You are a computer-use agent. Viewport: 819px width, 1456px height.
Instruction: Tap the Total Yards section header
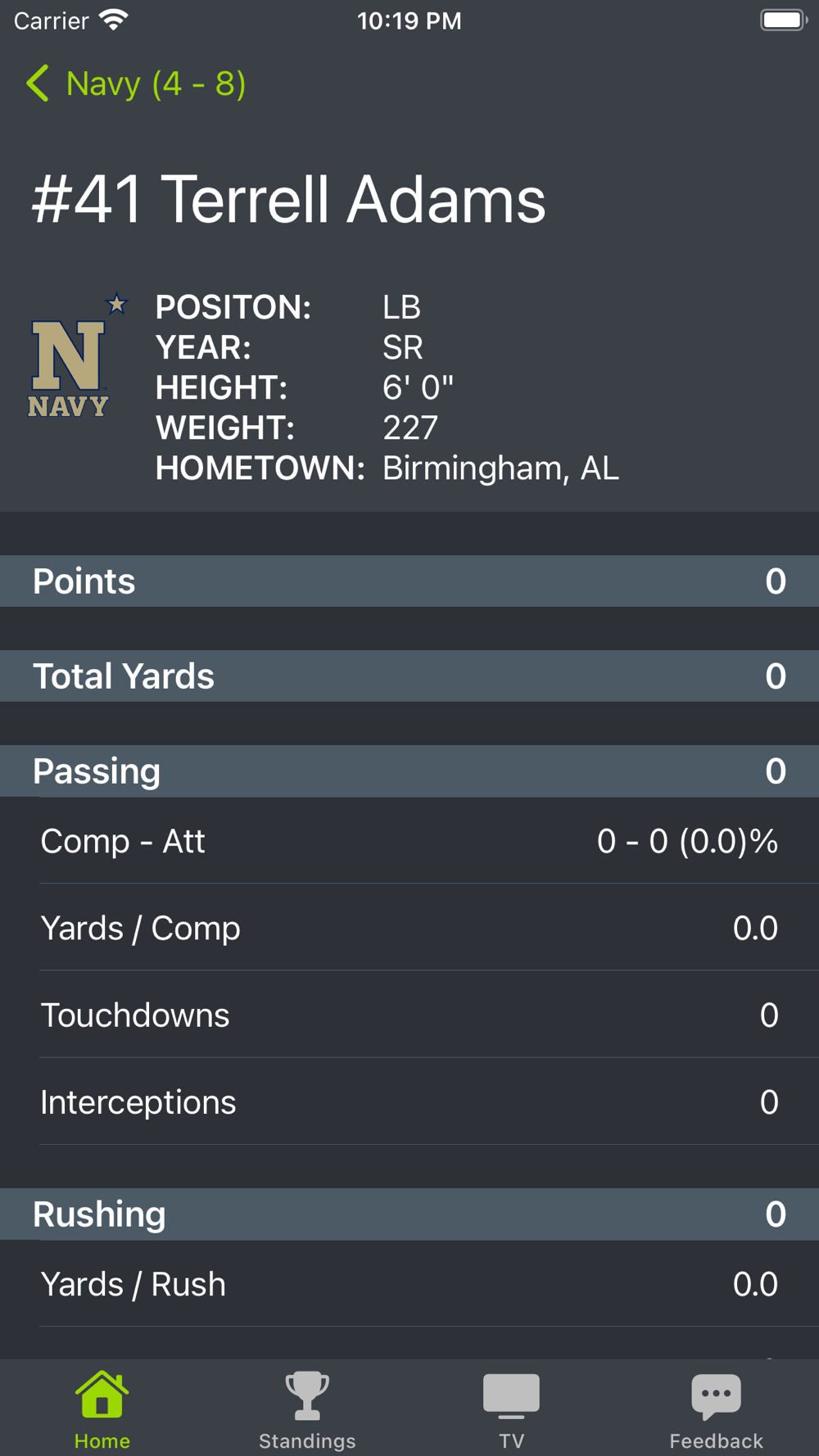point(409,676)
